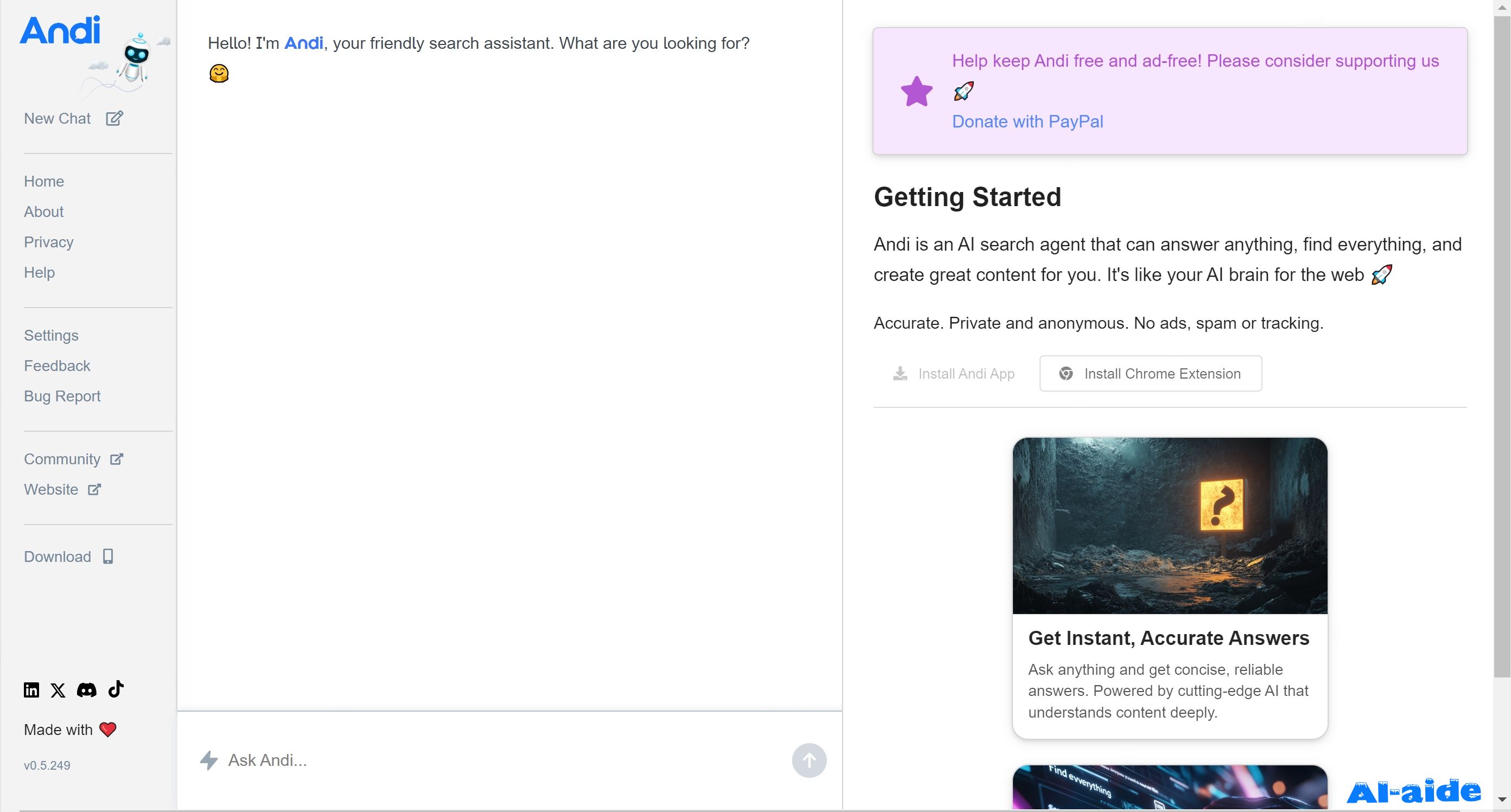Click the version text v0.5.249

pos(47,765)
